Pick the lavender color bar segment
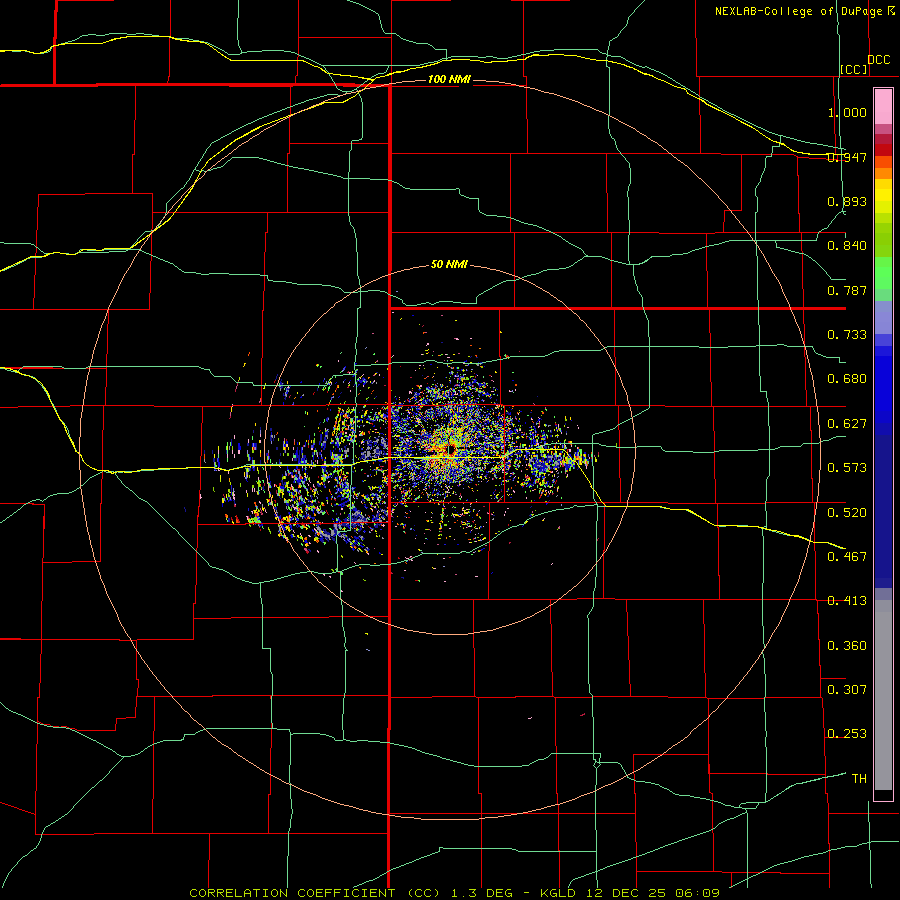This screenshot has width=900, height=900. (883, 317)
